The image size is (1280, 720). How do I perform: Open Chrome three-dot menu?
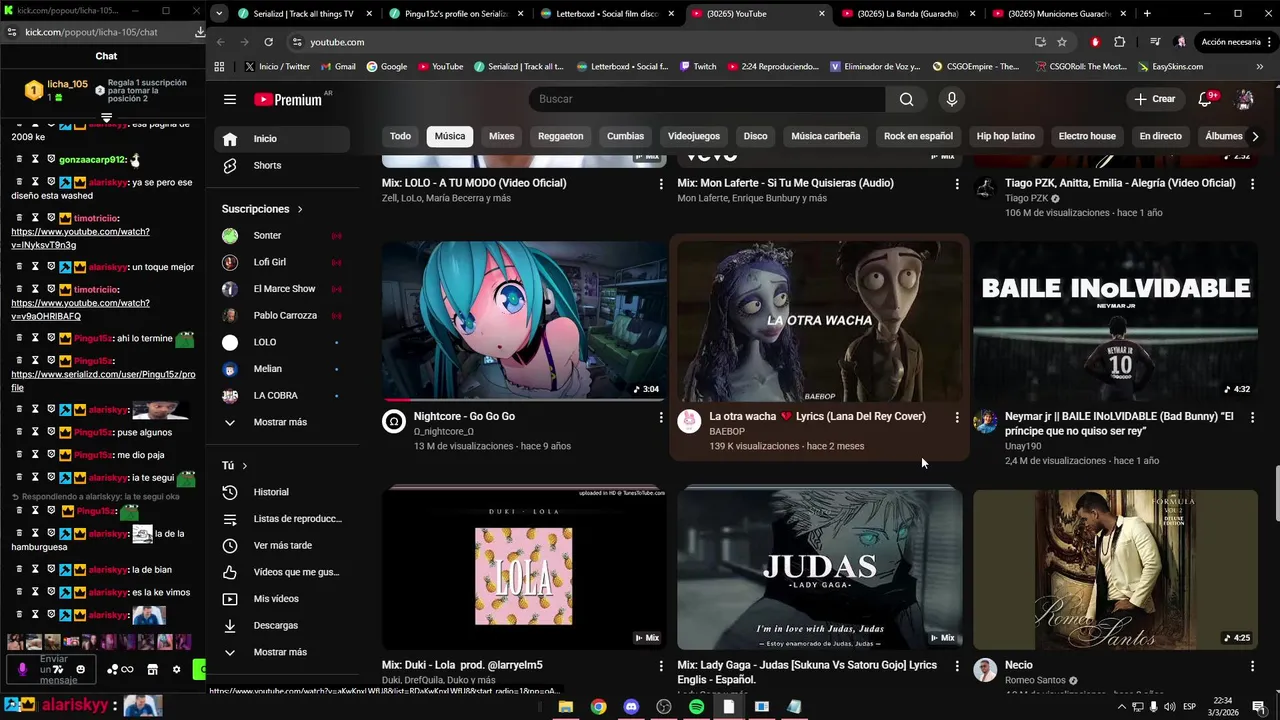pos(1267,42)
